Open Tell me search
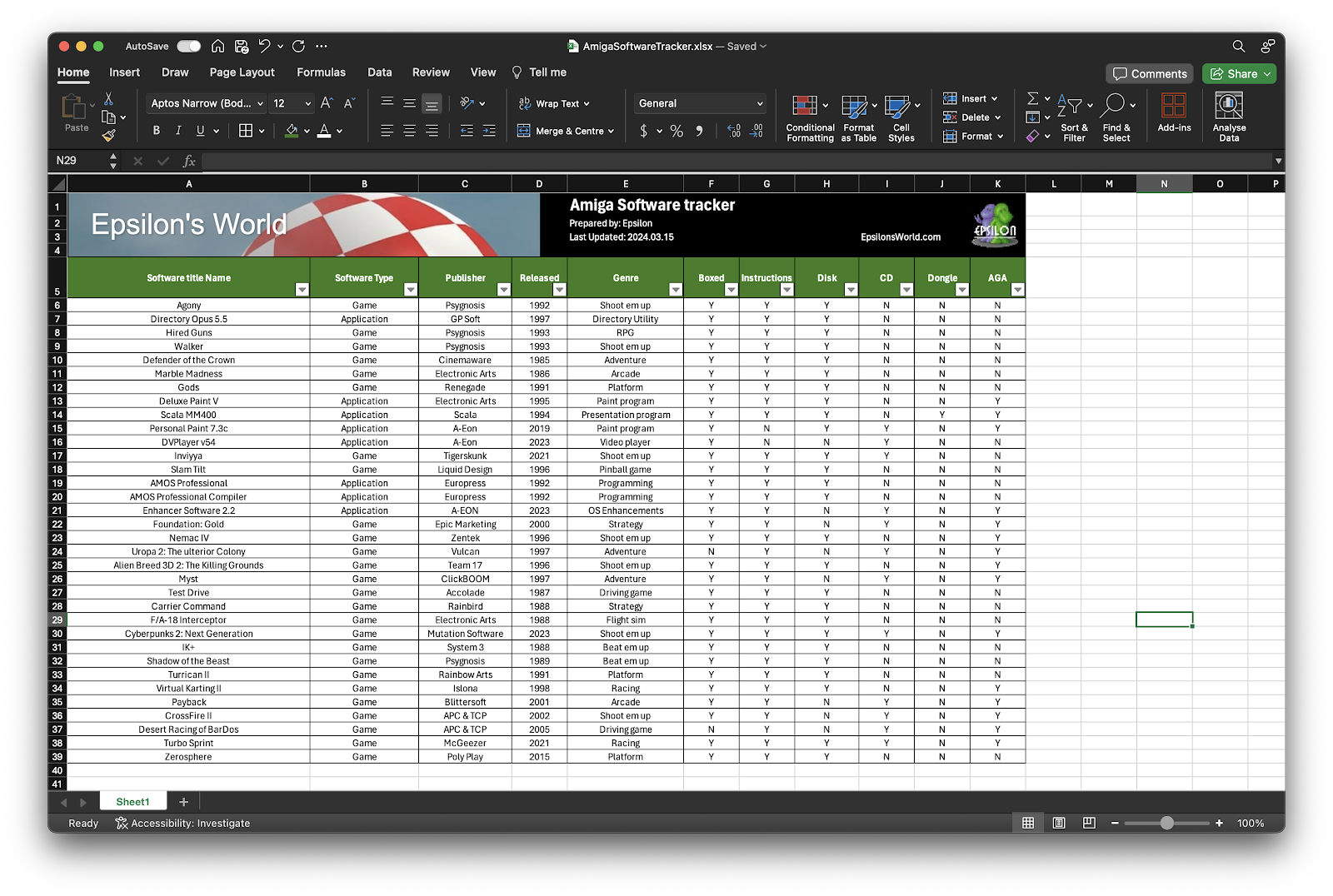The width and height of the screenshot is (1333, 896). pos(539,72)
